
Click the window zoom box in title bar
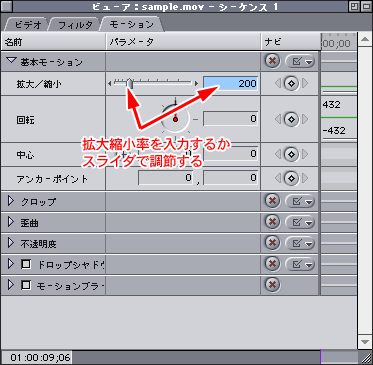tap(354, 6)
